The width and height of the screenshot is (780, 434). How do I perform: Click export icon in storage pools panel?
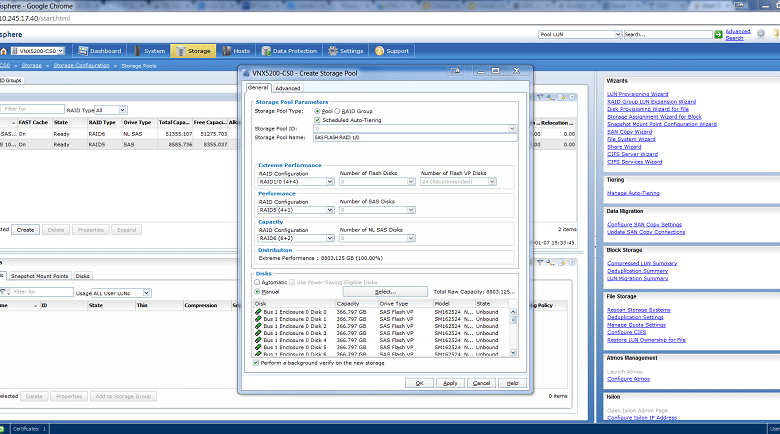(562, 97)
